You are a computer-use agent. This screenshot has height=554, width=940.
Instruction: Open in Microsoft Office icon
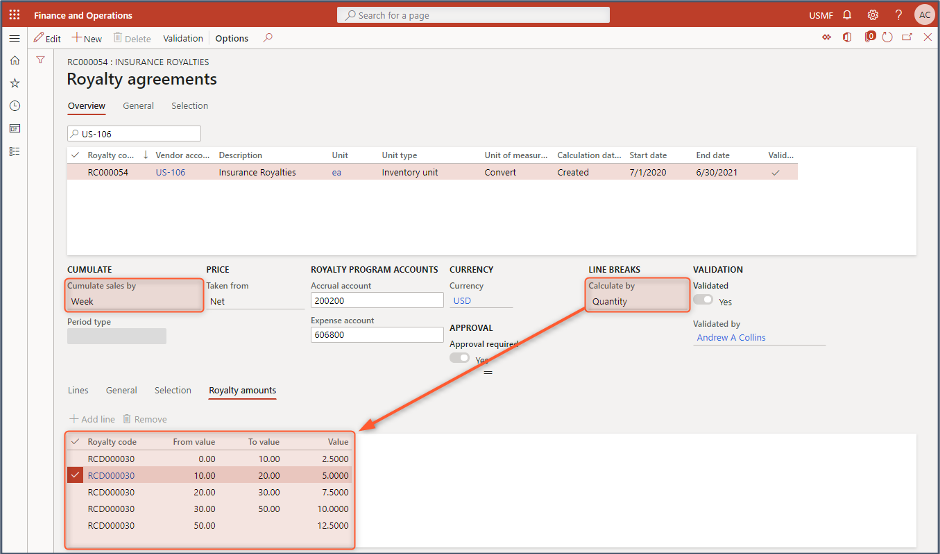click(x=847, y=38)
